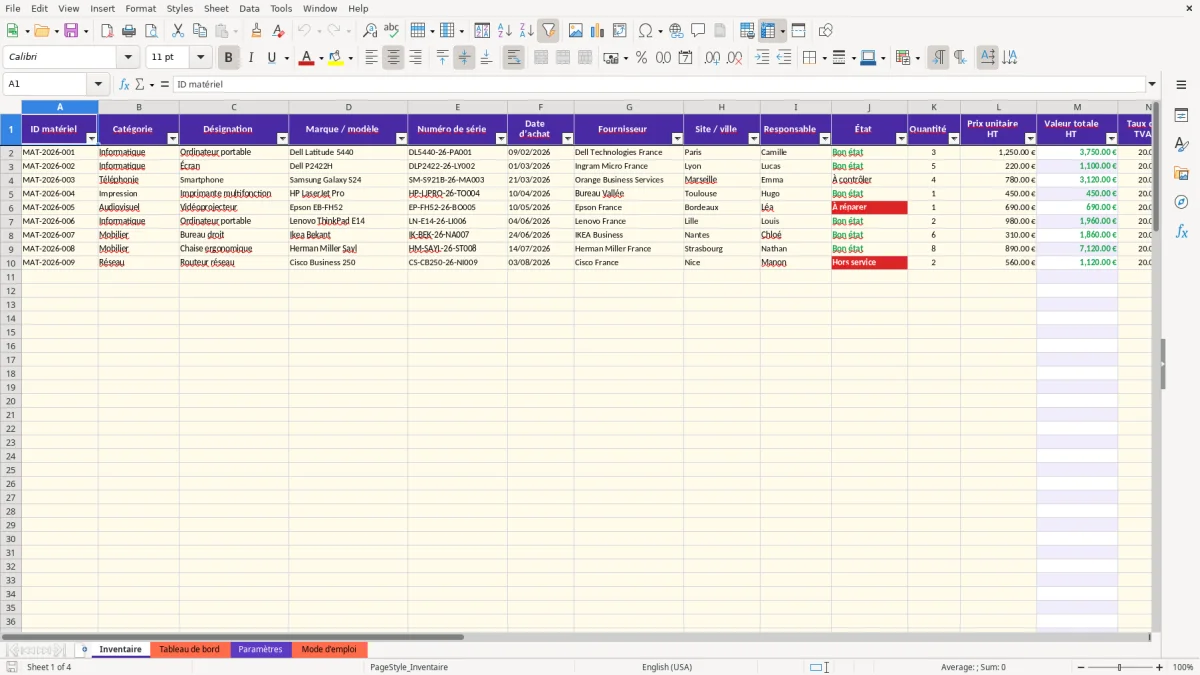The width and height of the screenshot is (1200, 675).
Task: Open the Borders dropdown arrow
Action: (826, 58)
